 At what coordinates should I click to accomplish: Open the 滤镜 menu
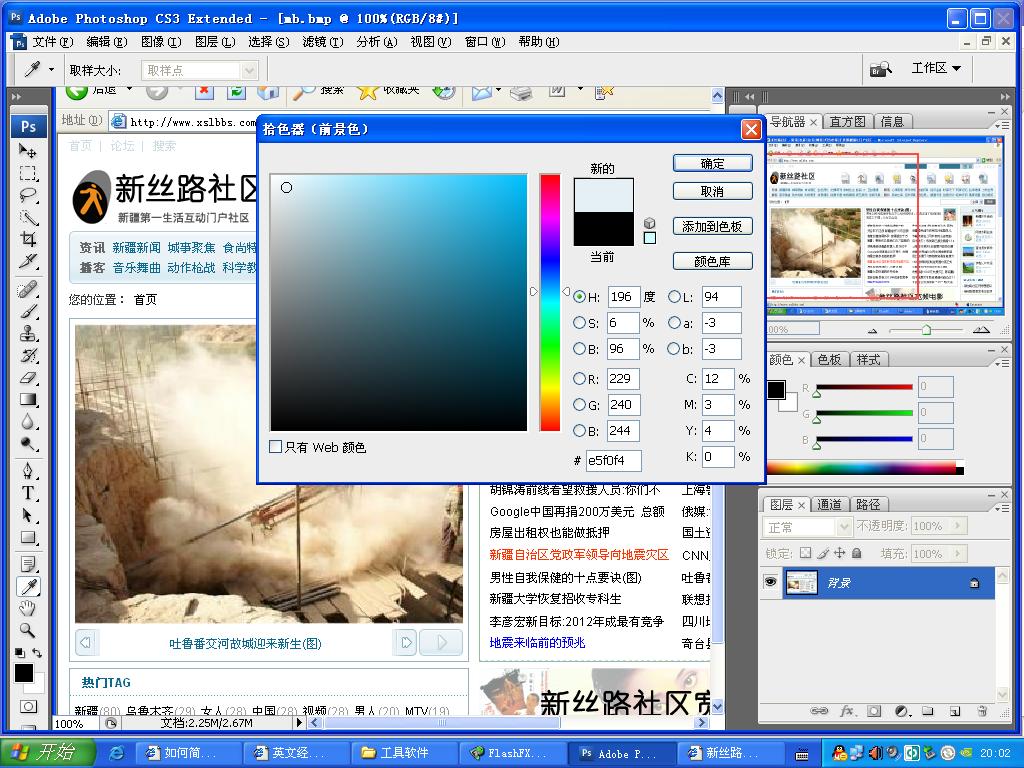321,42
